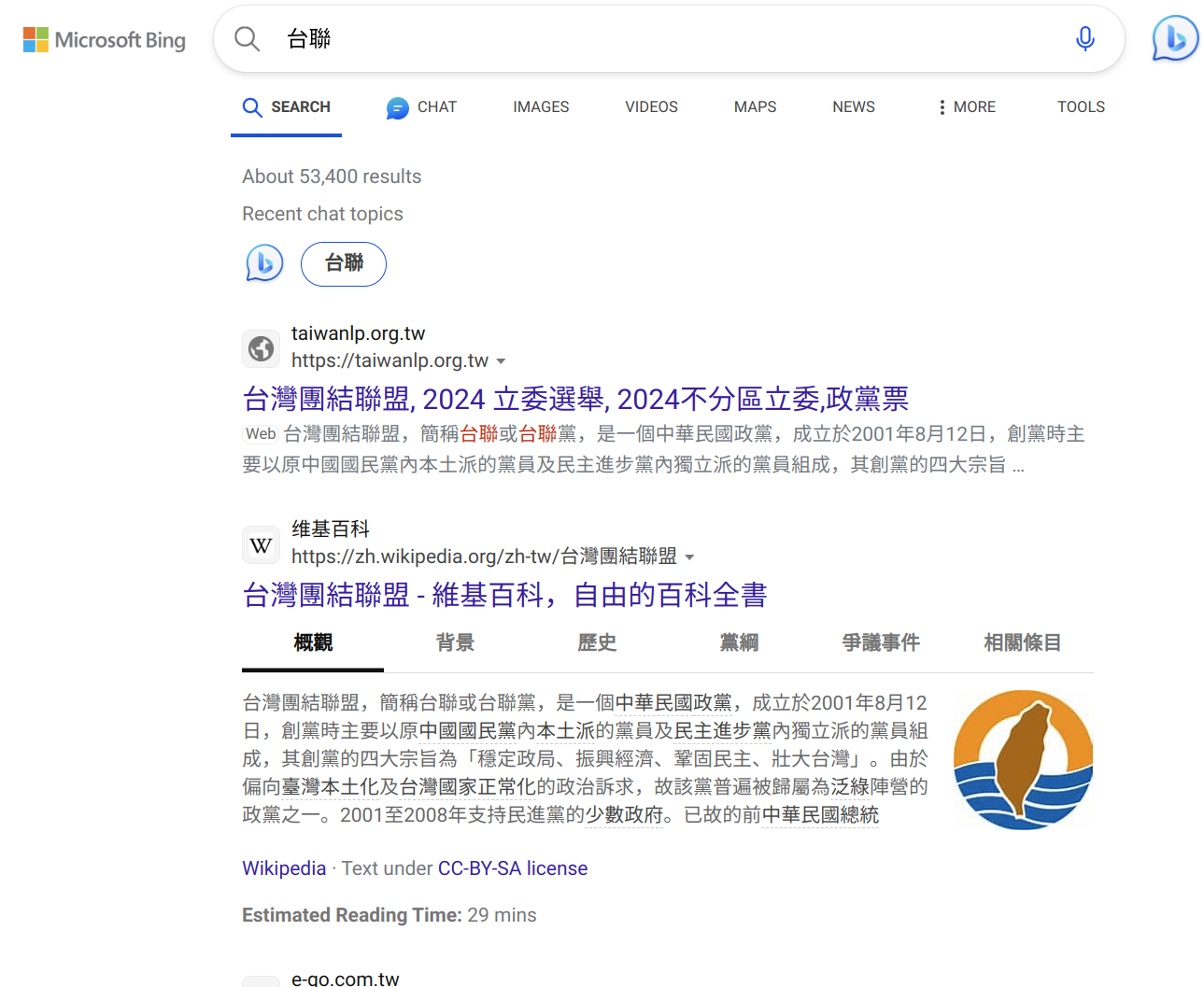1204x987 pixels.
Task: Open Bing Chat icon at top right
Action: pyautogui.click(x=1175, y=39)
